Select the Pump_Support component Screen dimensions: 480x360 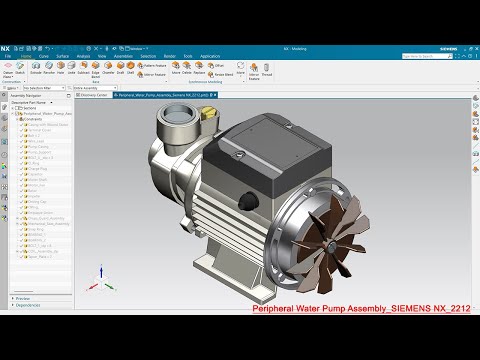click(x=40, y=152)
